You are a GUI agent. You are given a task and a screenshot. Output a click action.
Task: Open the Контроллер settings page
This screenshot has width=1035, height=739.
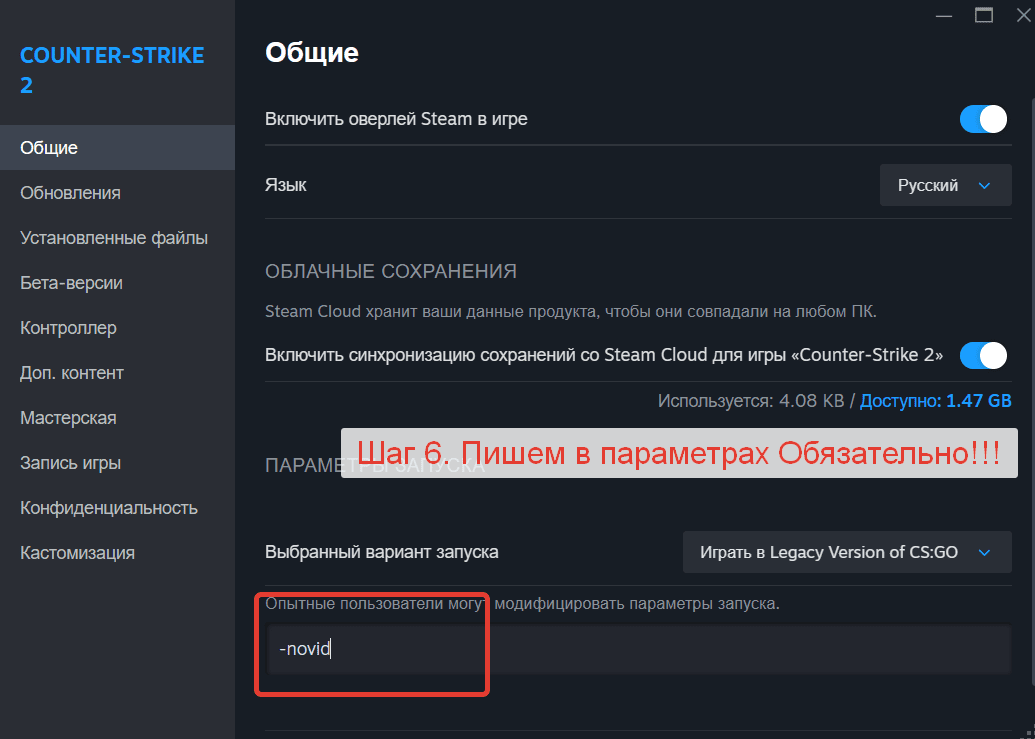pyautogui.click(x=68, y=328)
